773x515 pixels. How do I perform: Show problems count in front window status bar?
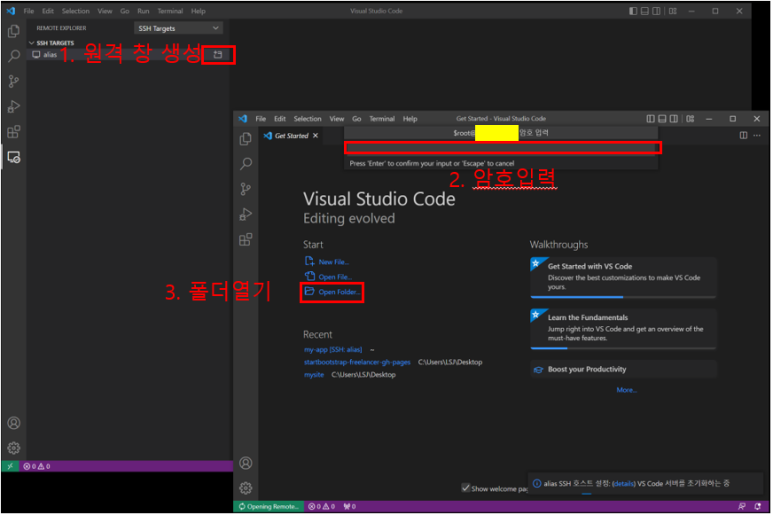tap(321, 506)
